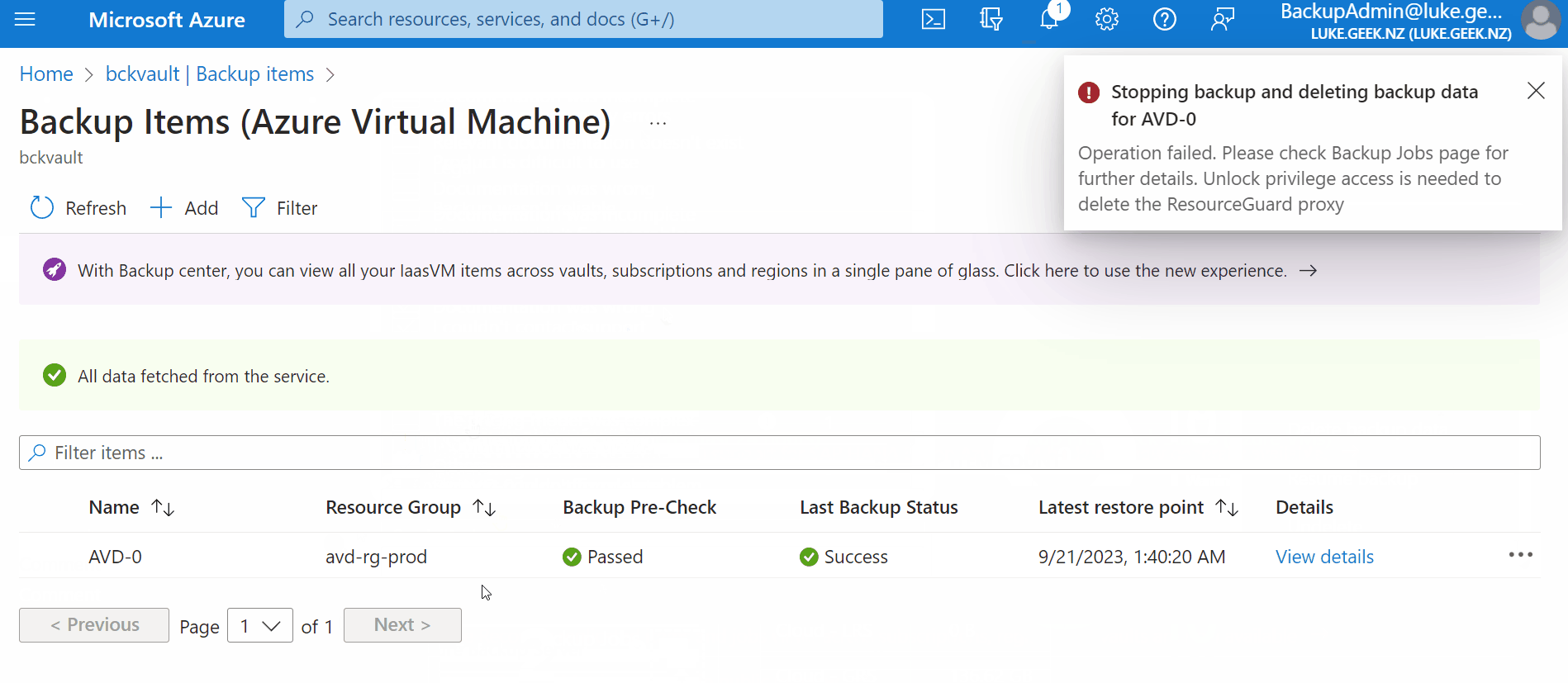
Task: Click the Filter items search field
Action: tap(780, 453)
